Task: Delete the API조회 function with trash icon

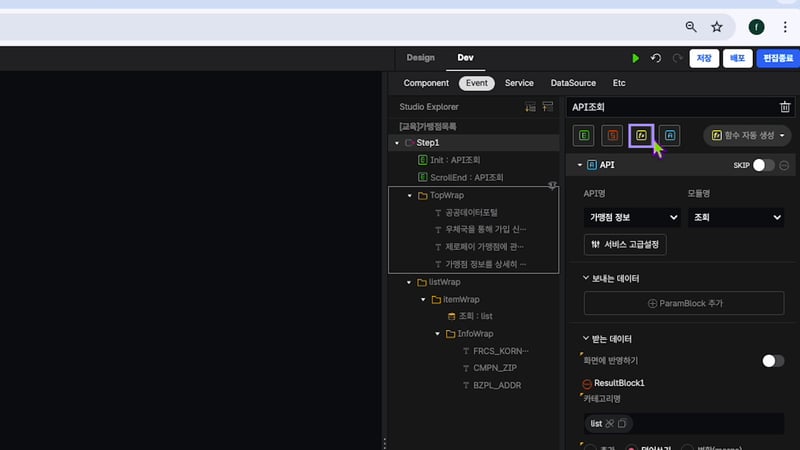Action: (x=785, y=107)
